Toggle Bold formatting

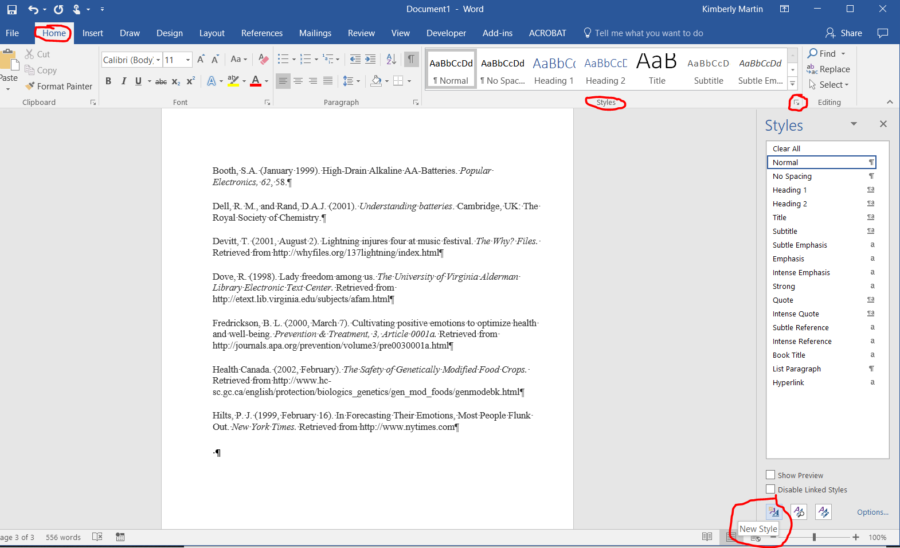coord(108,81)
